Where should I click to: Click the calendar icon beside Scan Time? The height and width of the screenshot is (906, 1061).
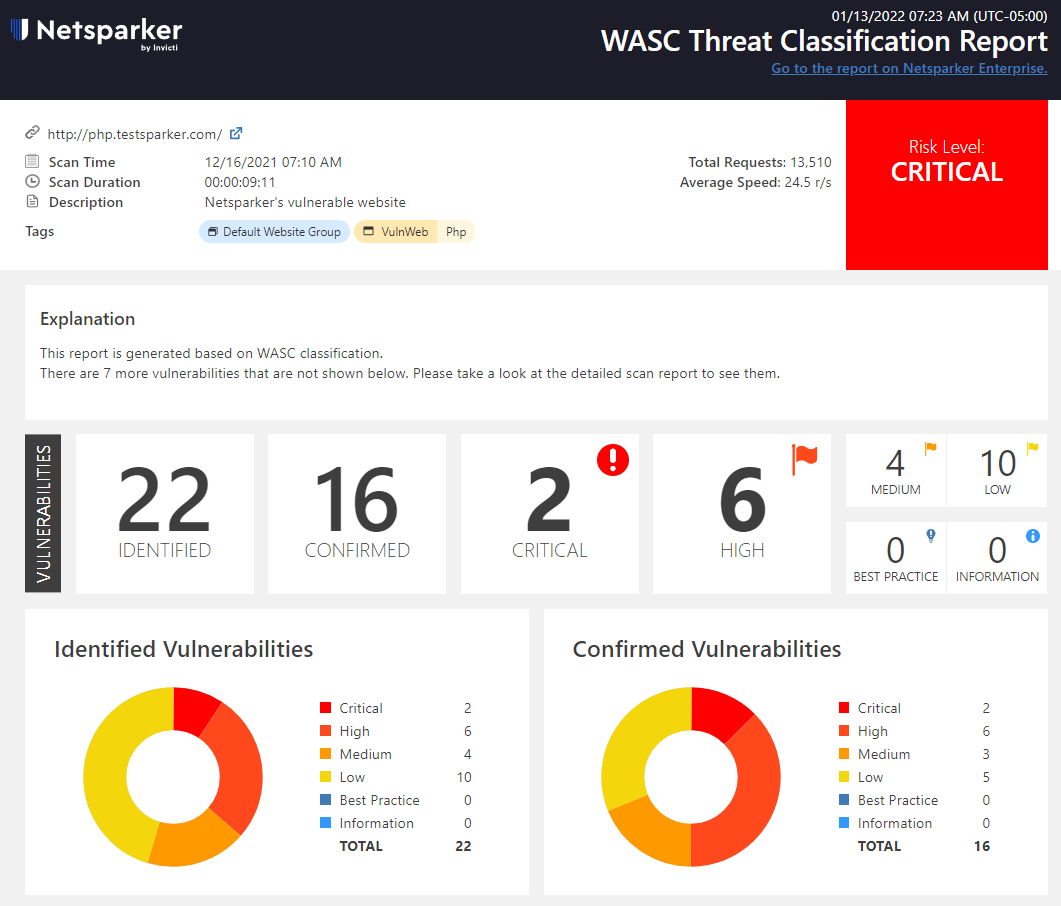tap(33, 162)
